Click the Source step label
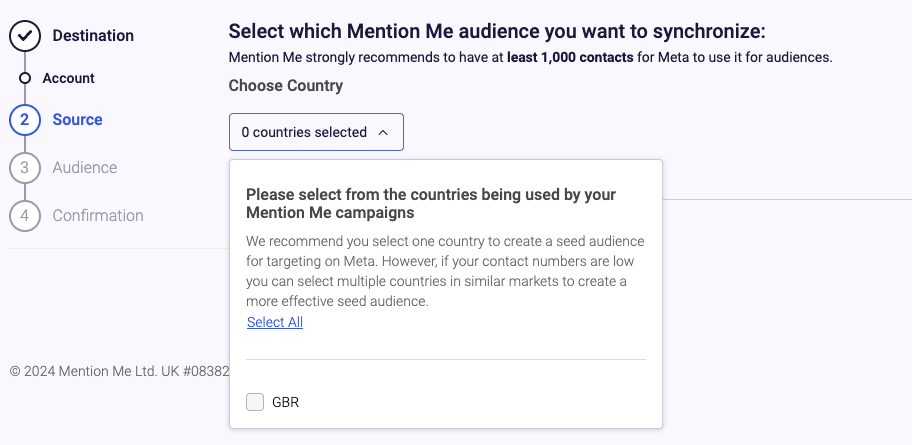The width and height of the screenshot is (912, 445). [77, 120]
